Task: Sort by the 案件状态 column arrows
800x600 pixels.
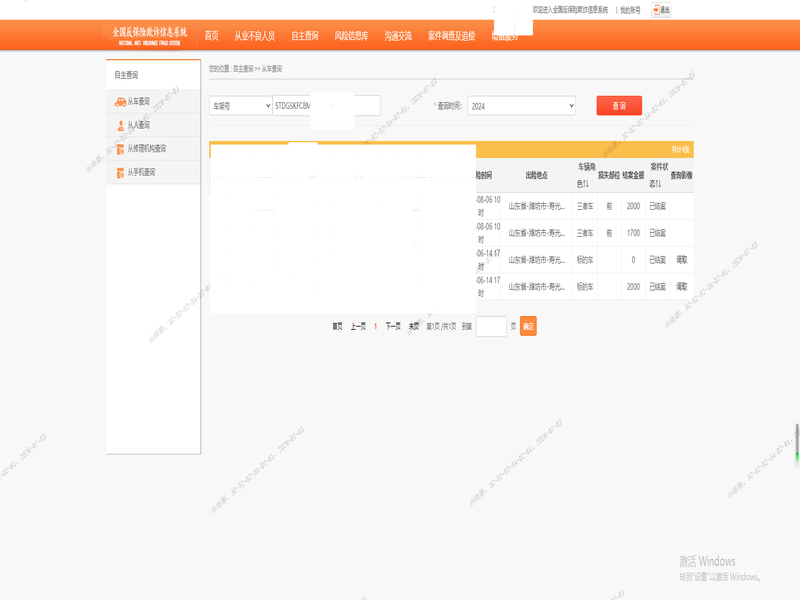Action: point(658,184)
